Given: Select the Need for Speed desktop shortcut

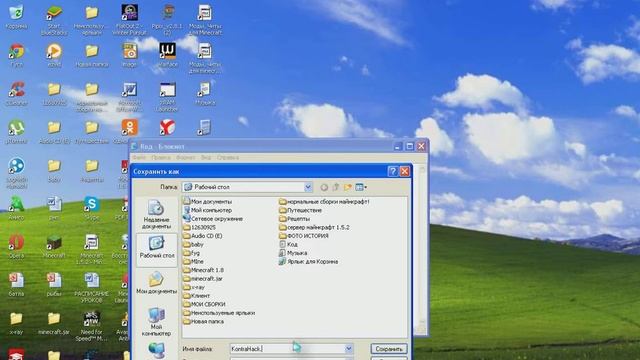Looking at the screenshot, I should coord(92,326).
